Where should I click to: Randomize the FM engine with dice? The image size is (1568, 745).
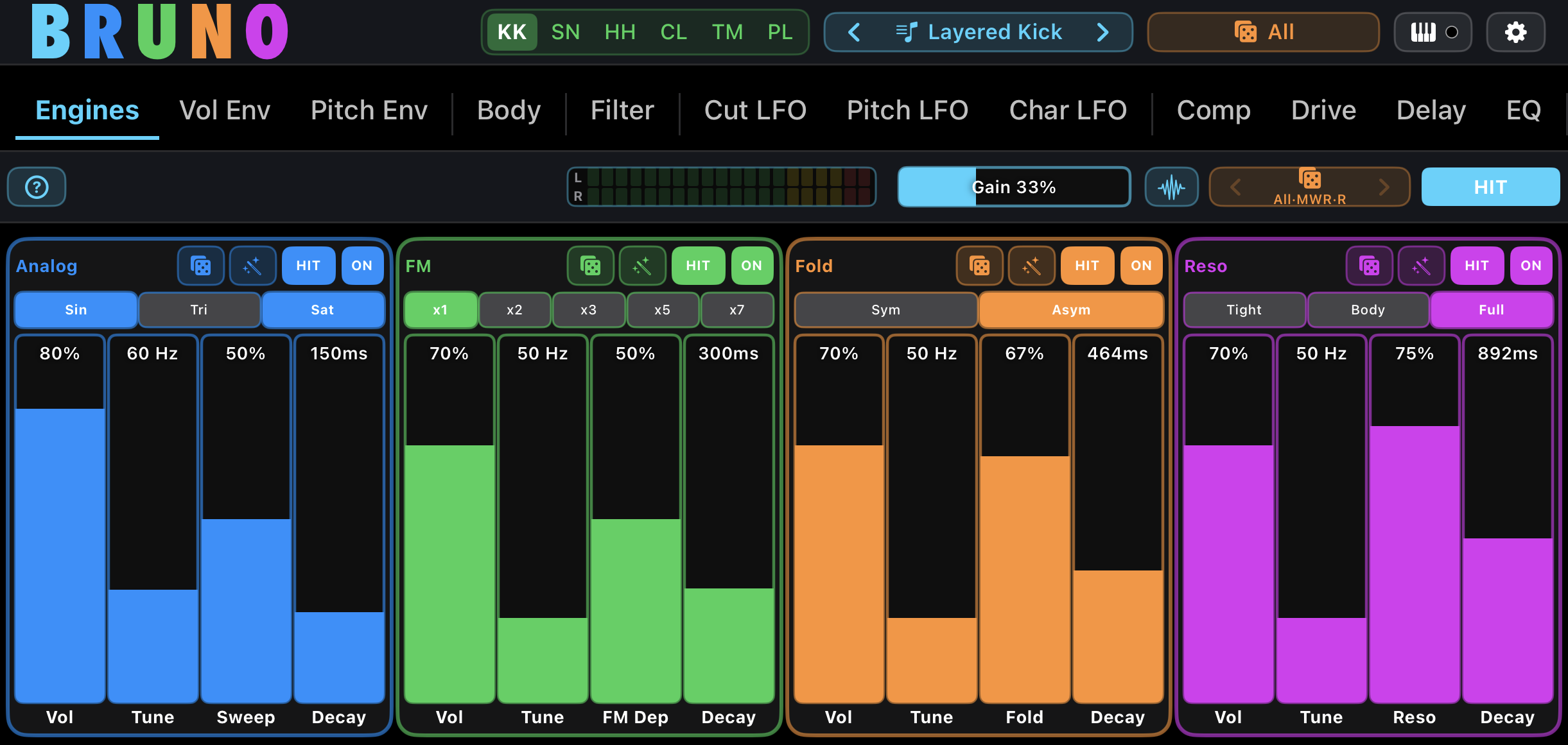[x=591, y=266]
